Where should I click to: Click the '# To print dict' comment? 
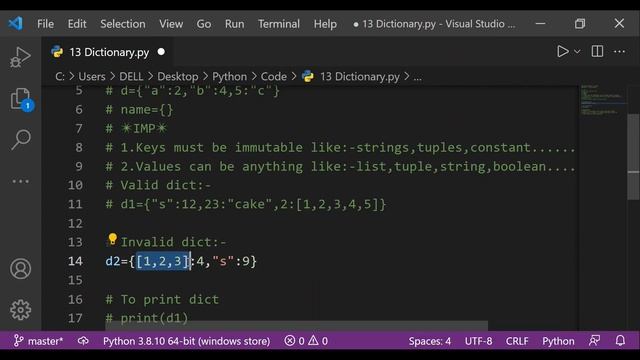pos(162,299)
